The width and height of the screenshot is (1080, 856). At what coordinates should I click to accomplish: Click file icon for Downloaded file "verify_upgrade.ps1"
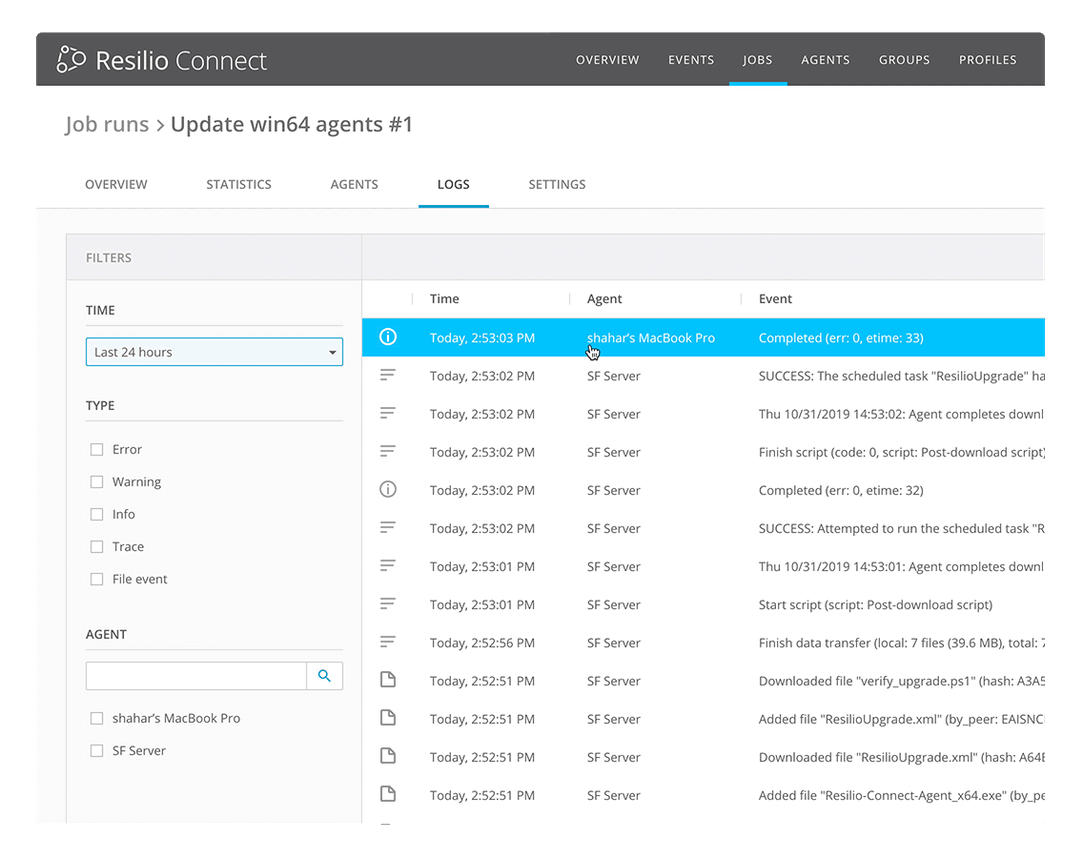click(x=388, y=680)
